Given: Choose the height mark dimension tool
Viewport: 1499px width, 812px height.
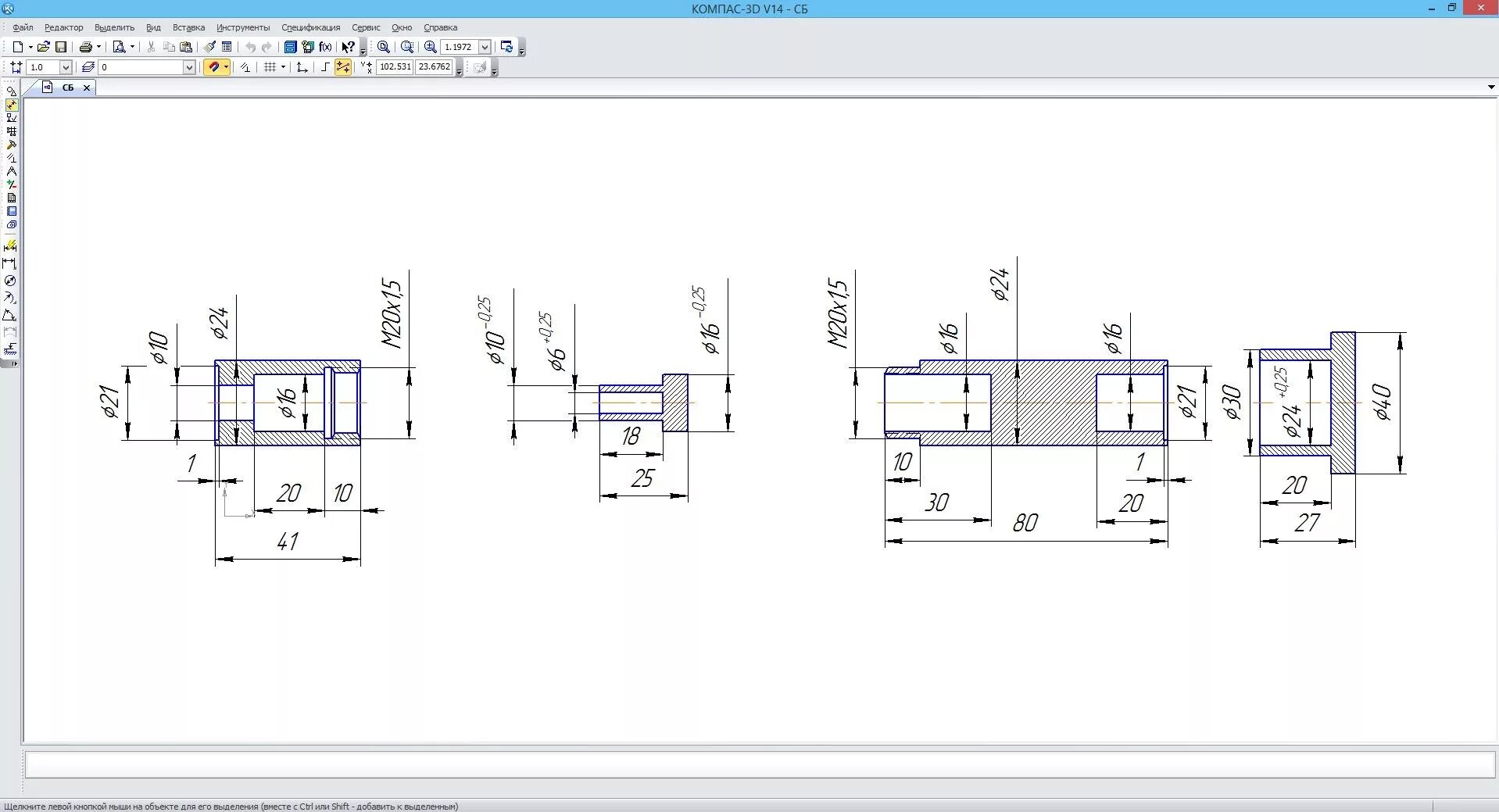Looking at the screenshot, I should click(10, 349).
